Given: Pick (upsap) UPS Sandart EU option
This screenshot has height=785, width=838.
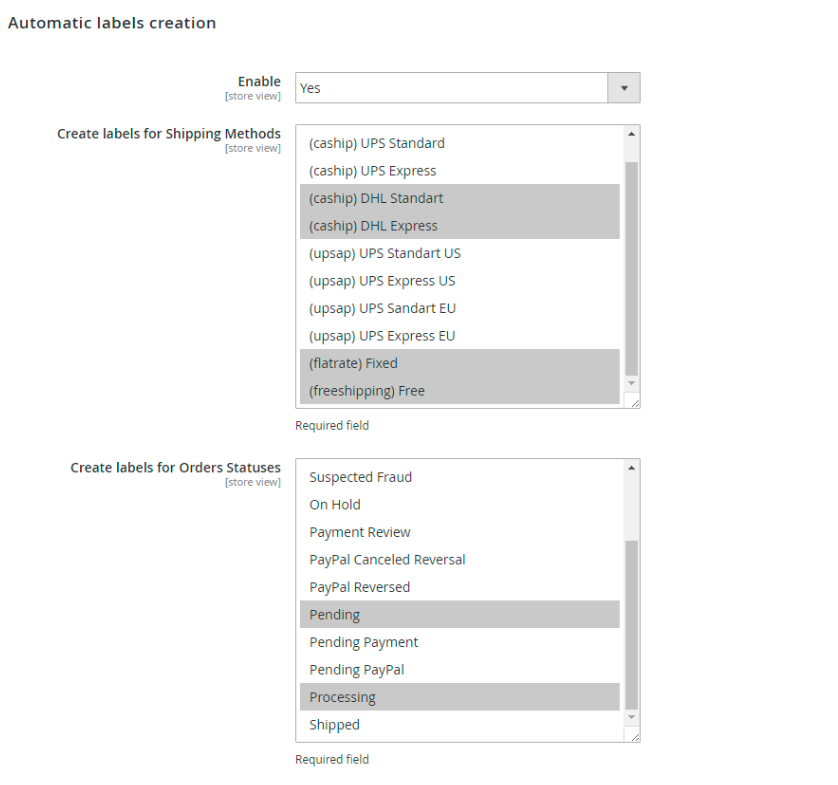Looking at the screenshot, I should tap(382, 308).
